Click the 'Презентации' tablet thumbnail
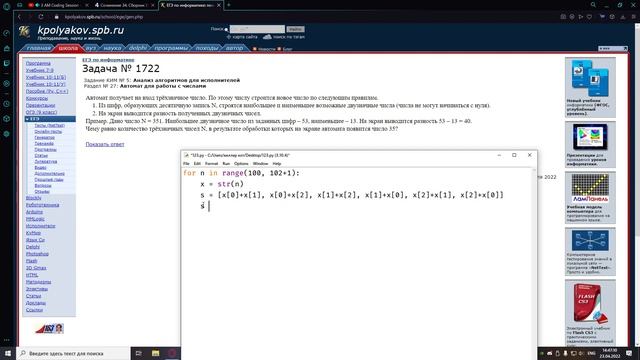Viewport: 640px width, 360px height. tap(590, 137)
